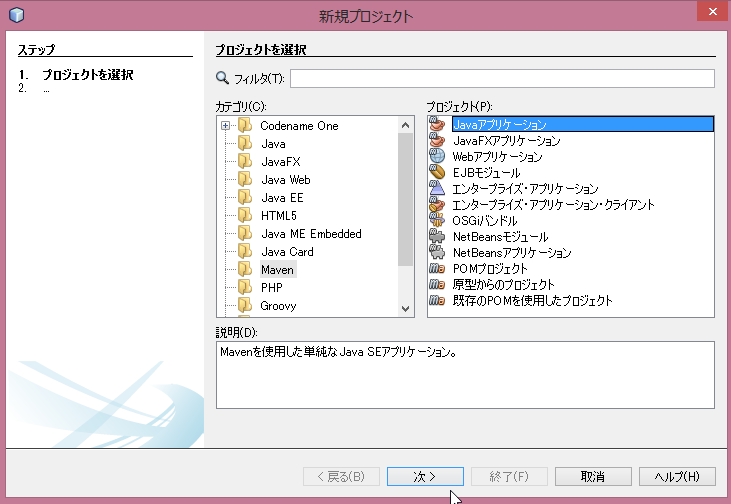Select Webアプリケーション project type
This screenshot has height=504, width=731.
coord(497,156)
